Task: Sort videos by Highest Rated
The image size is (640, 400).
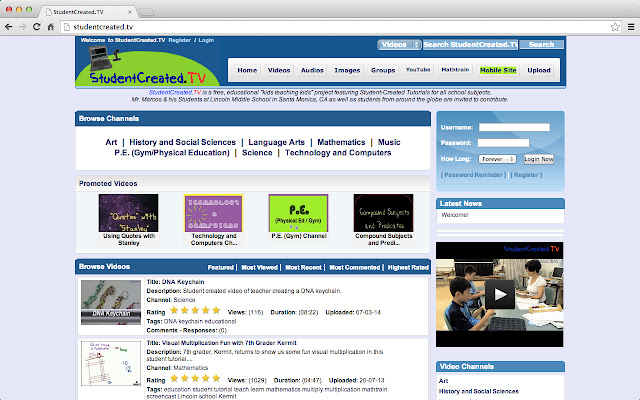Action: pyautogui.click(x=408, y=267)
